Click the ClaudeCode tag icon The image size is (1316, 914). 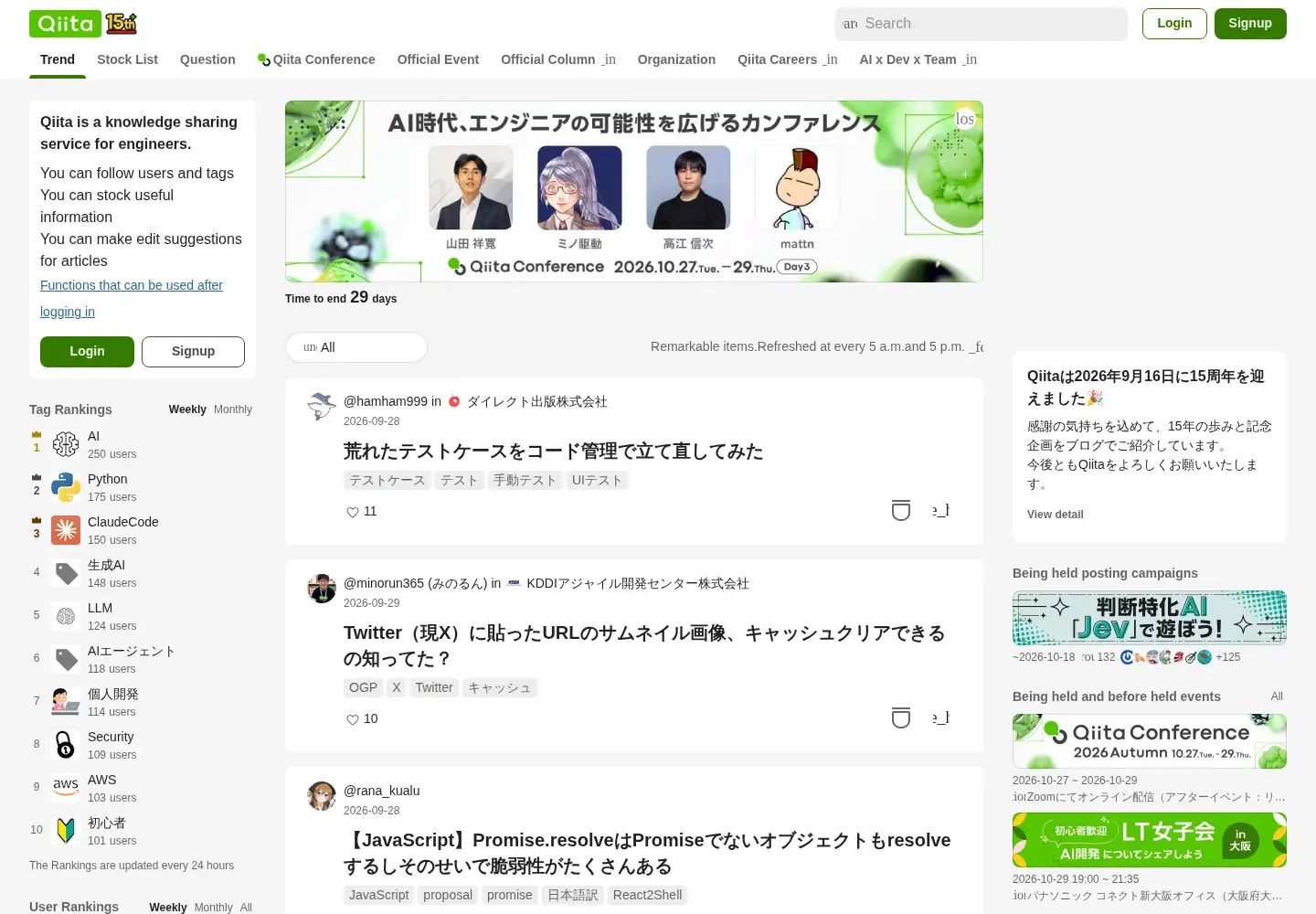coord(66,530)
